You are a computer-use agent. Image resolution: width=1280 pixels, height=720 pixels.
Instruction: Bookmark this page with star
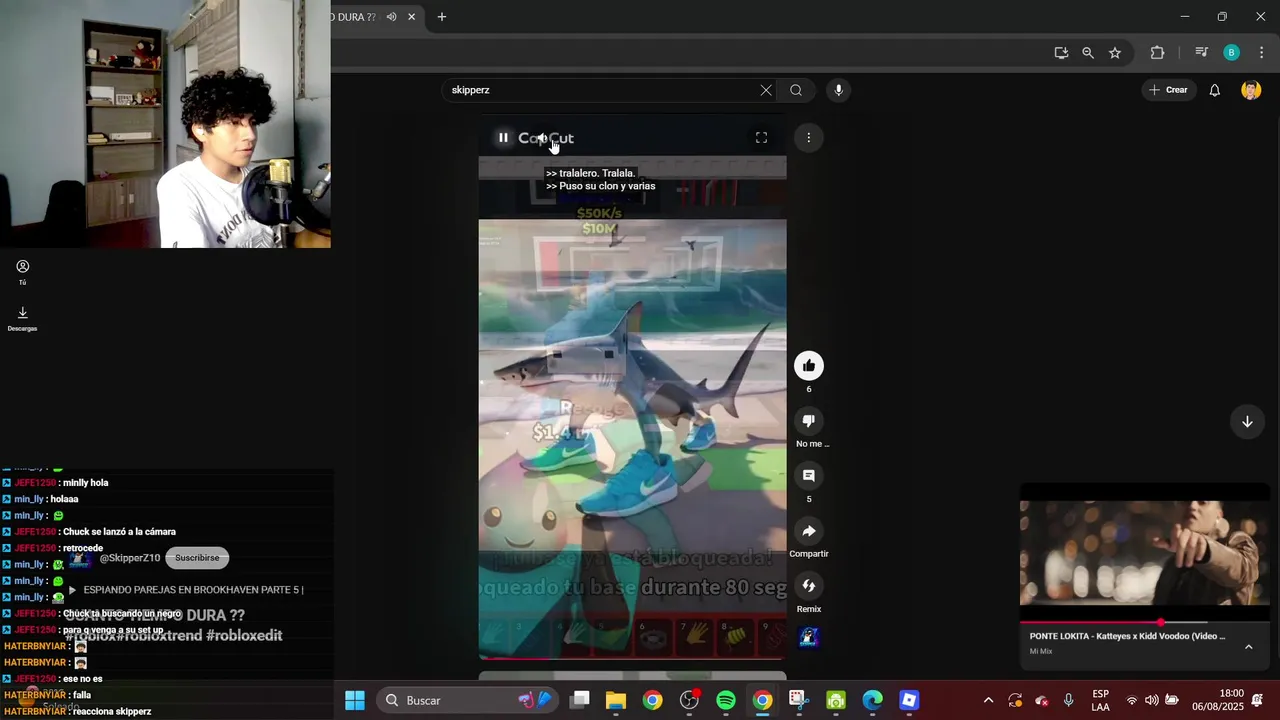[x=1115, y=53]
